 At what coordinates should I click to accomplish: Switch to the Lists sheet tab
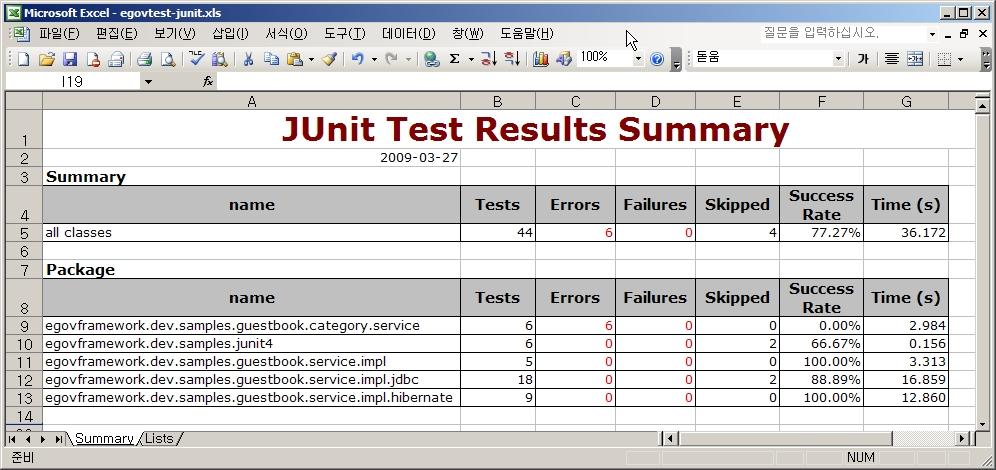(x=158, y=438)
